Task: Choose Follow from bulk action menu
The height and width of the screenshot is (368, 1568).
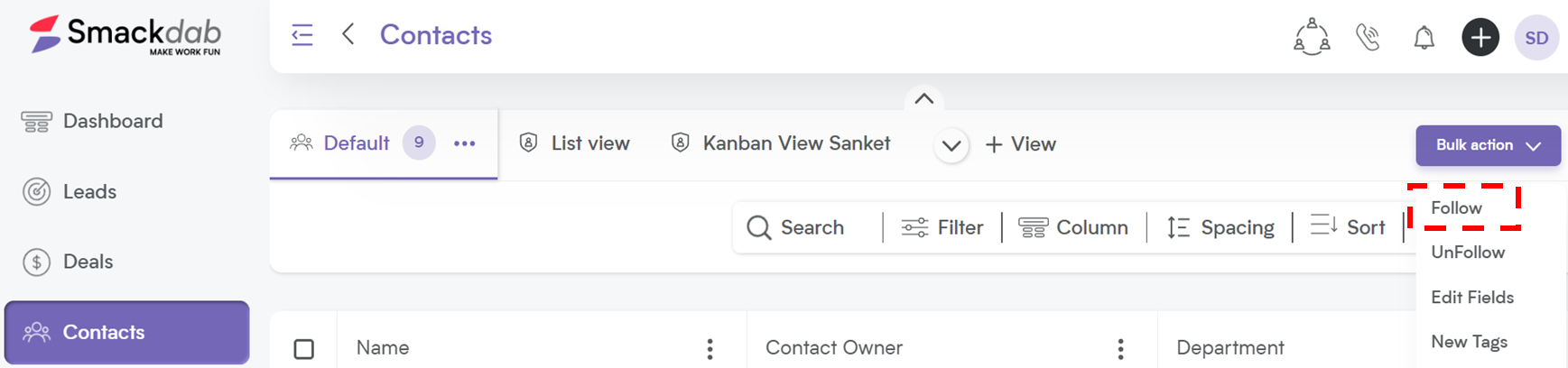Action: pyautogui.click(x=1456, y=208)
